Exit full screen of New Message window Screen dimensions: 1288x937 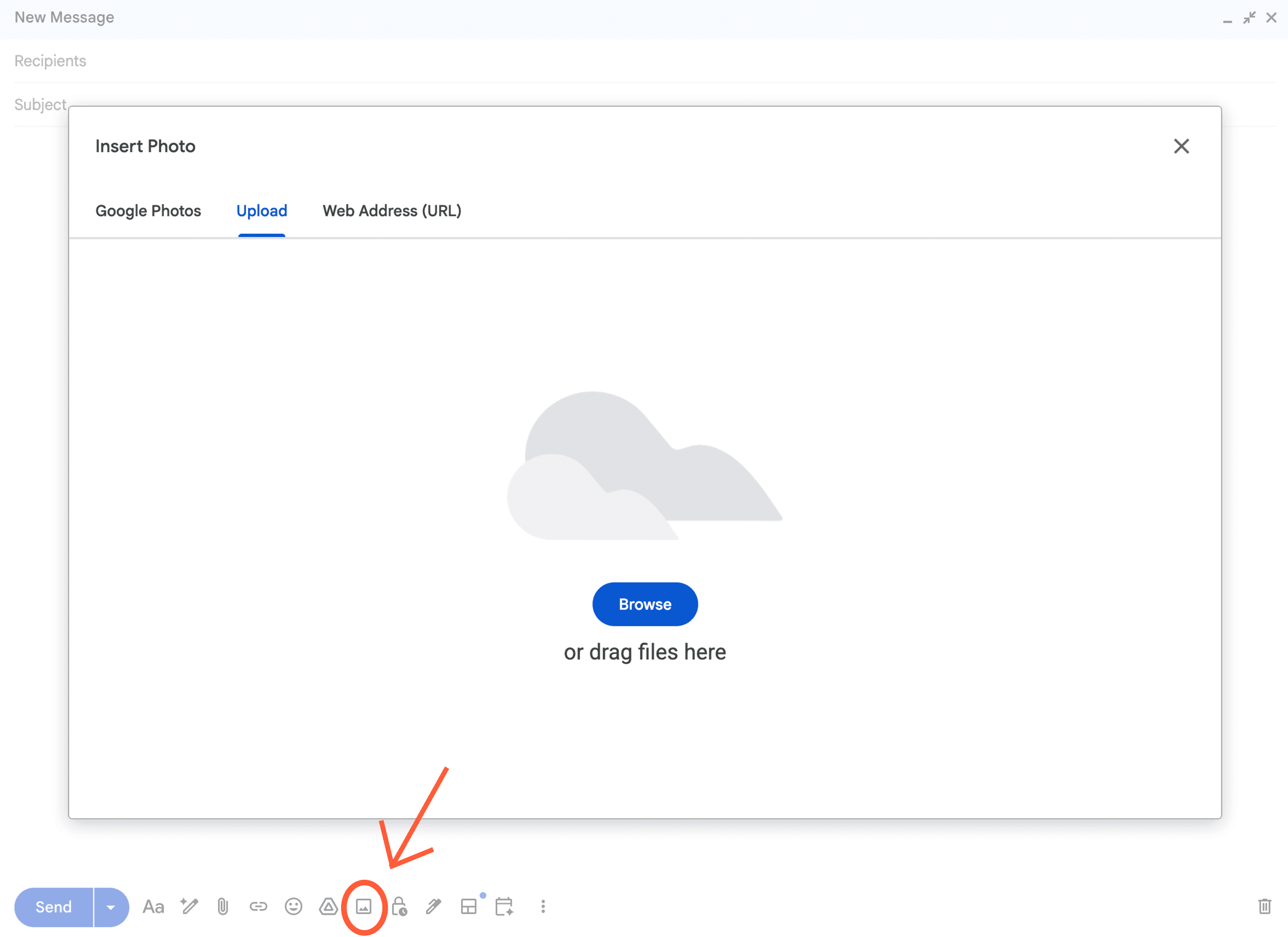click(x=1249, y=18)
